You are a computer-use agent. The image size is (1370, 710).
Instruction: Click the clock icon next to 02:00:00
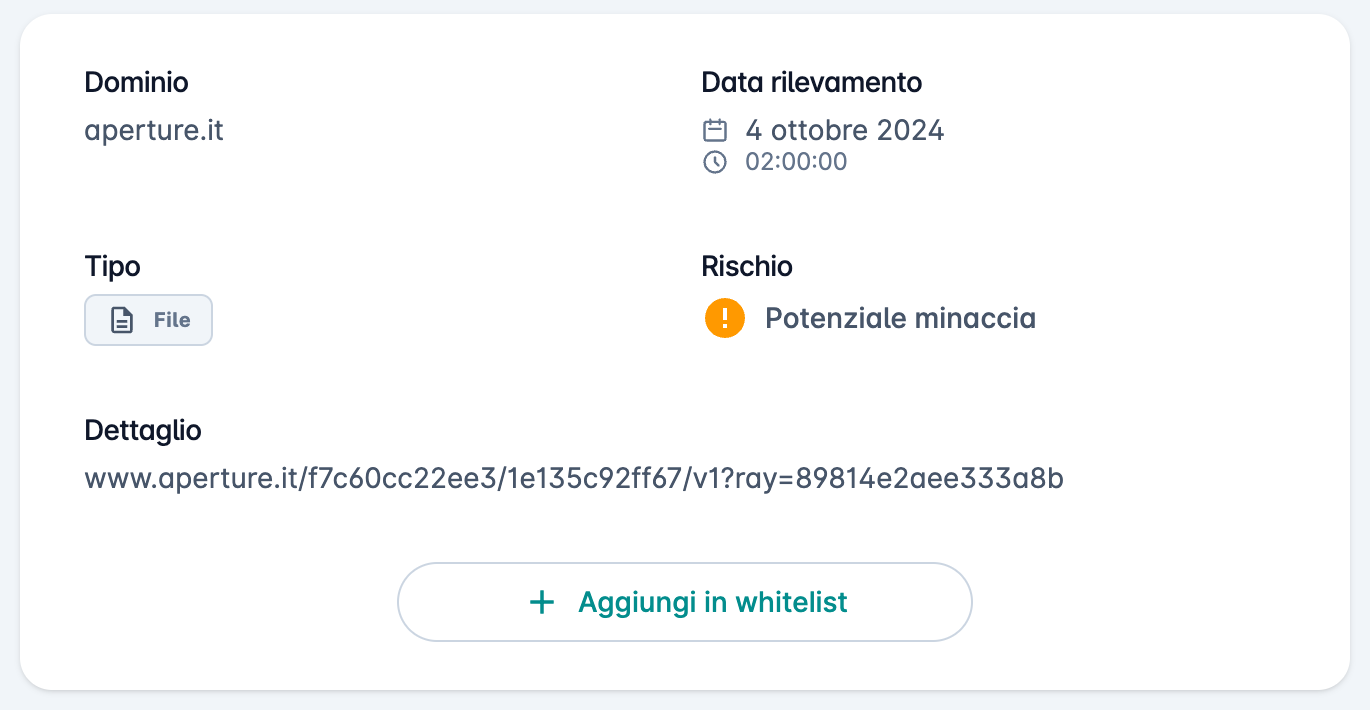pyautogui.click(x=714, y=162)
